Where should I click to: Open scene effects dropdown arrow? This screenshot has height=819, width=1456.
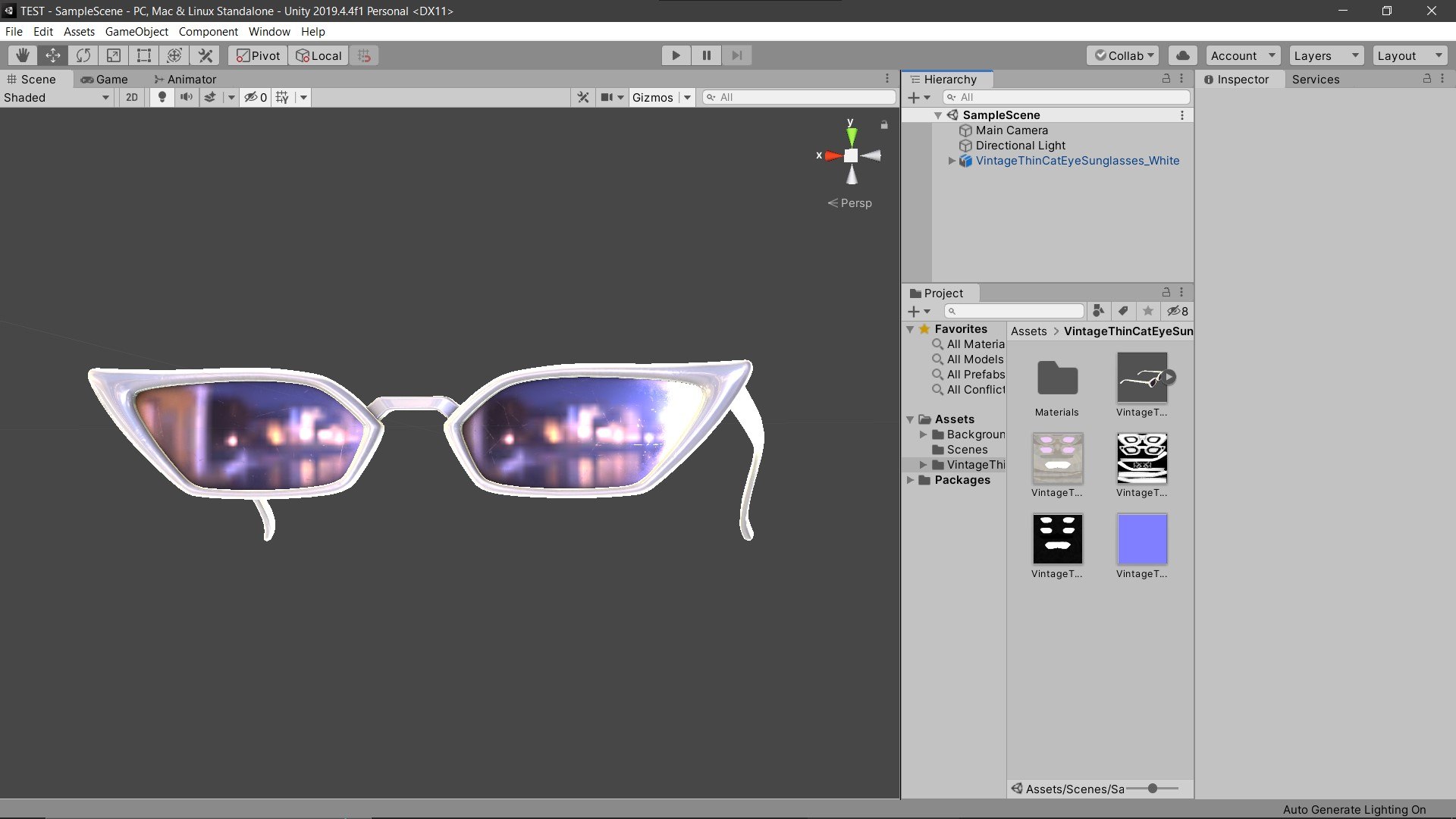231,97
